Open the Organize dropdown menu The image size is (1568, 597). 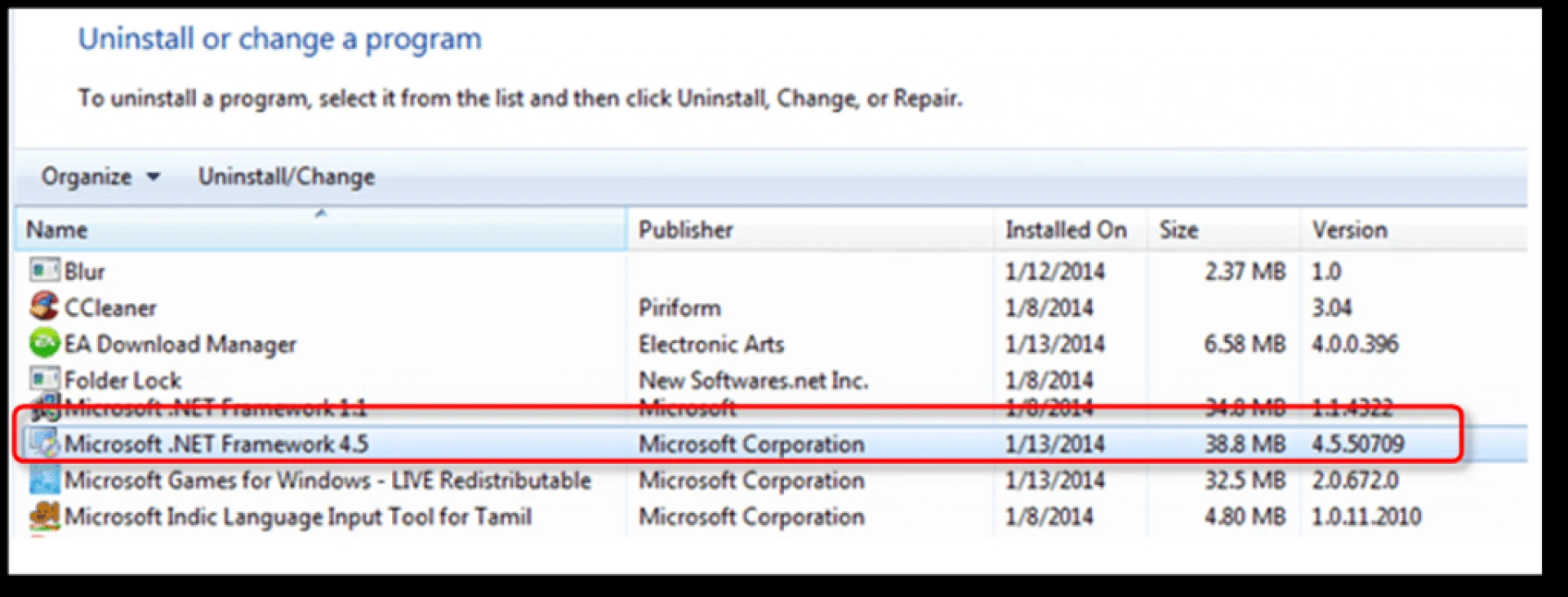pyautogui.click(x=100, y=176)
